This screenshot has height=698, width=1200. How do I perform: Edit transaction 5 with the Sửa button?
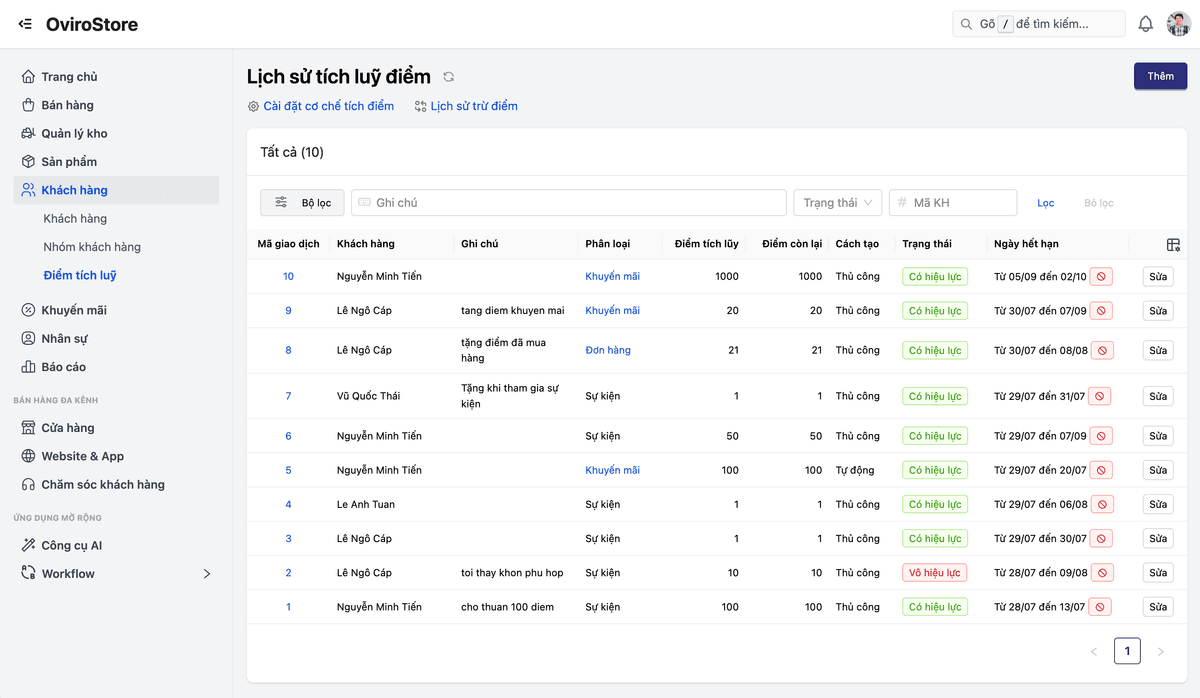pos(1157,470)
